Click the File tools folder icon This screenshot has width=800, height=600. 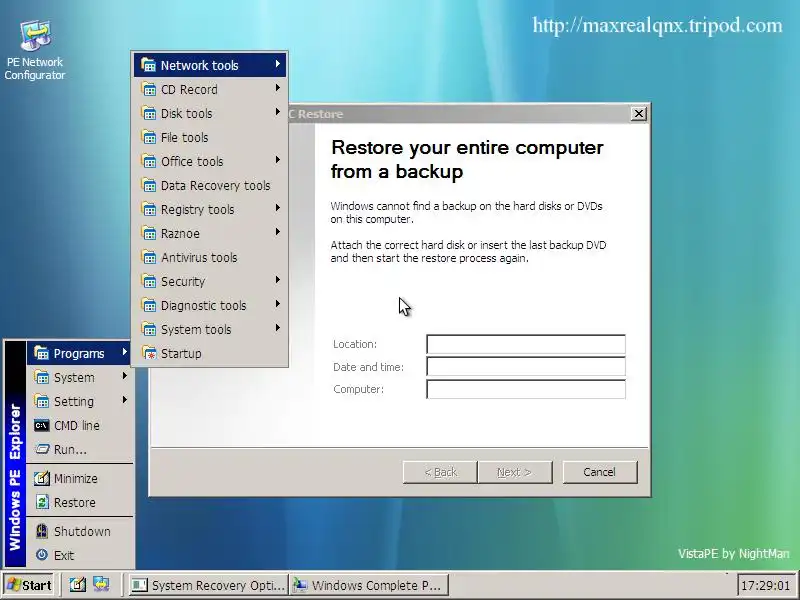point(148,137)
